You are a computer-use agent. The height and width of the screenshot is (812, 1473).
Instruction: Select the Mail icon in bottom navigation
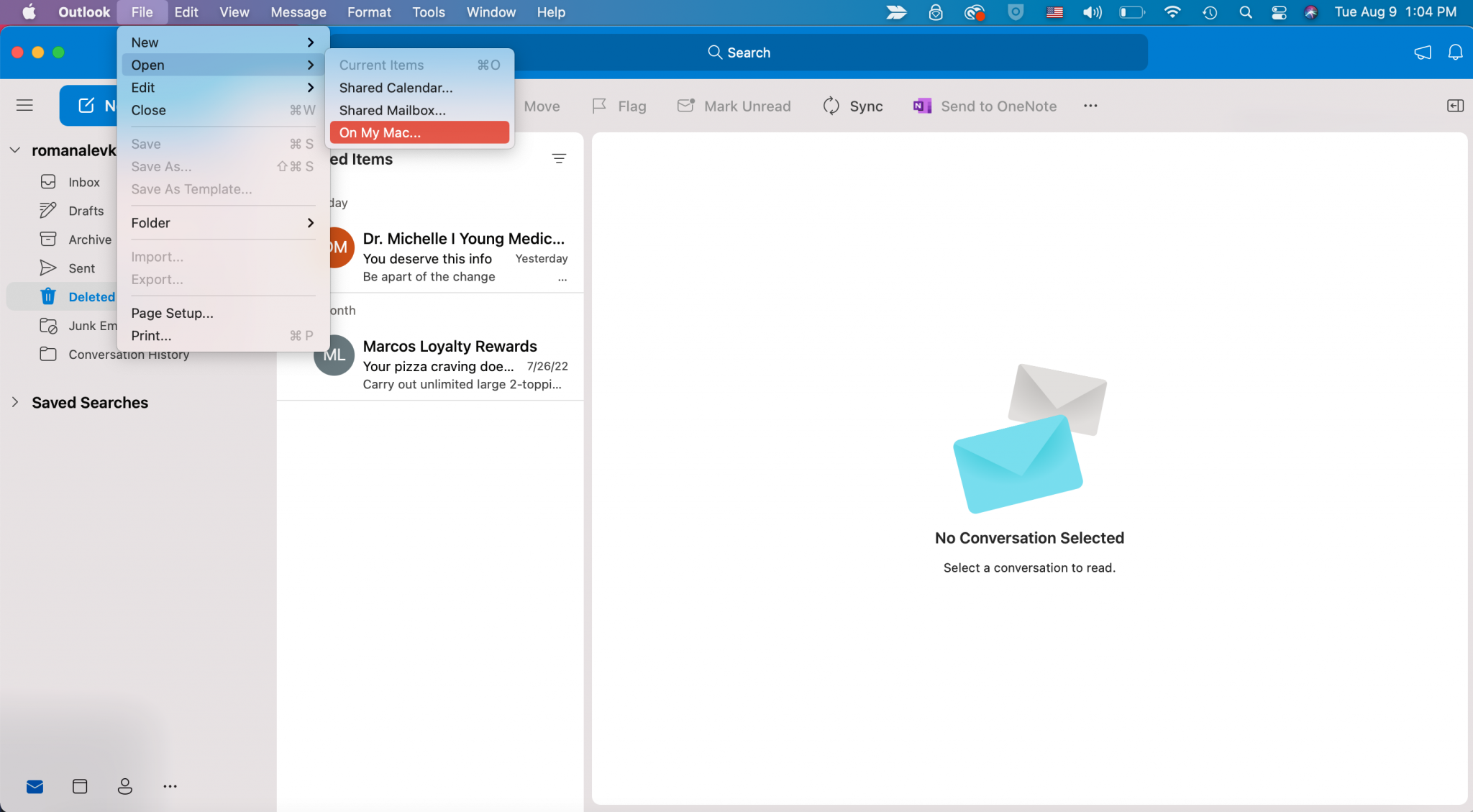34,786
